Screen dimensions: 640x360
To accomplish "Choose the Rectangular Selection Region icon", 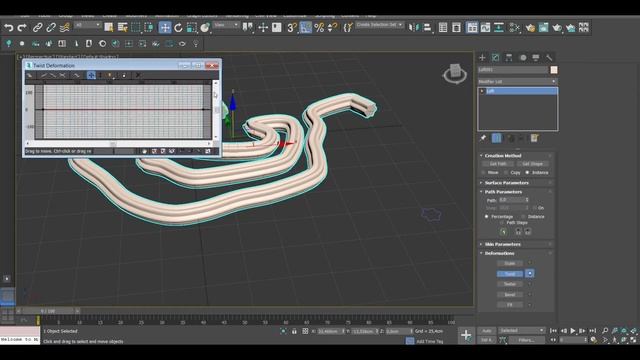I will pyautogui.click(x=136, y=27).
